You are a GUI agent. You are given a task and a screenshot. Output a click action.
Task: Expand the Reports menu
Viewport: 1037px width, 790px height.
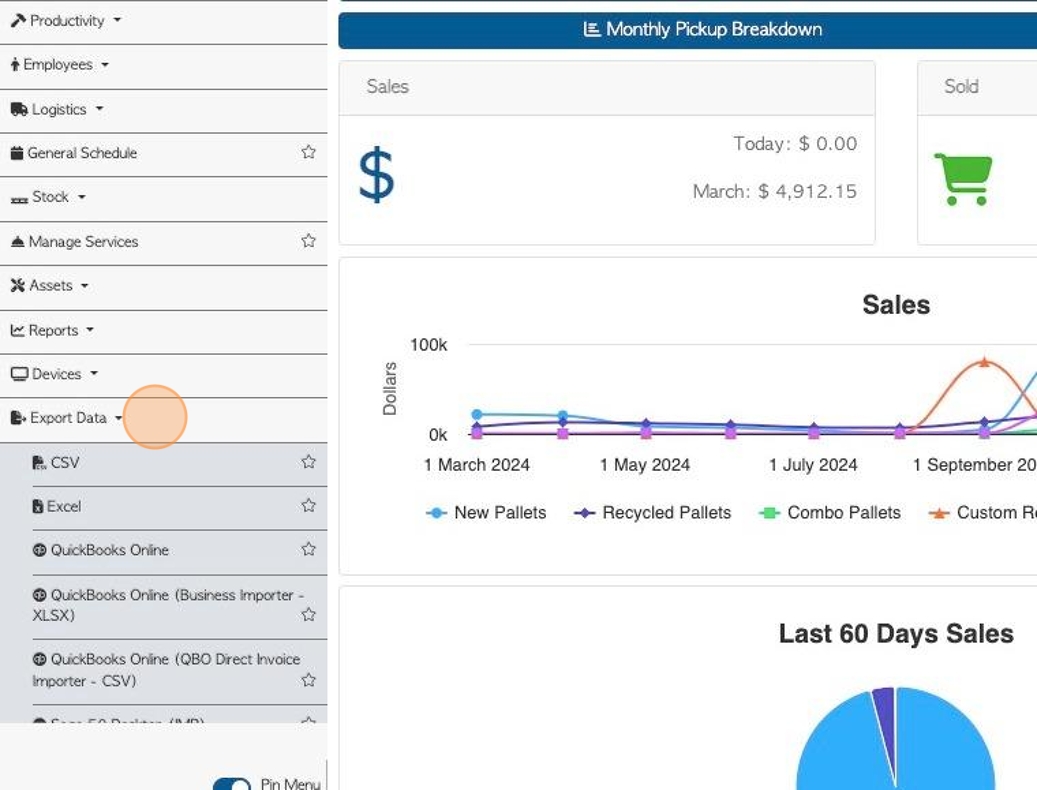[x=52, y=330]
